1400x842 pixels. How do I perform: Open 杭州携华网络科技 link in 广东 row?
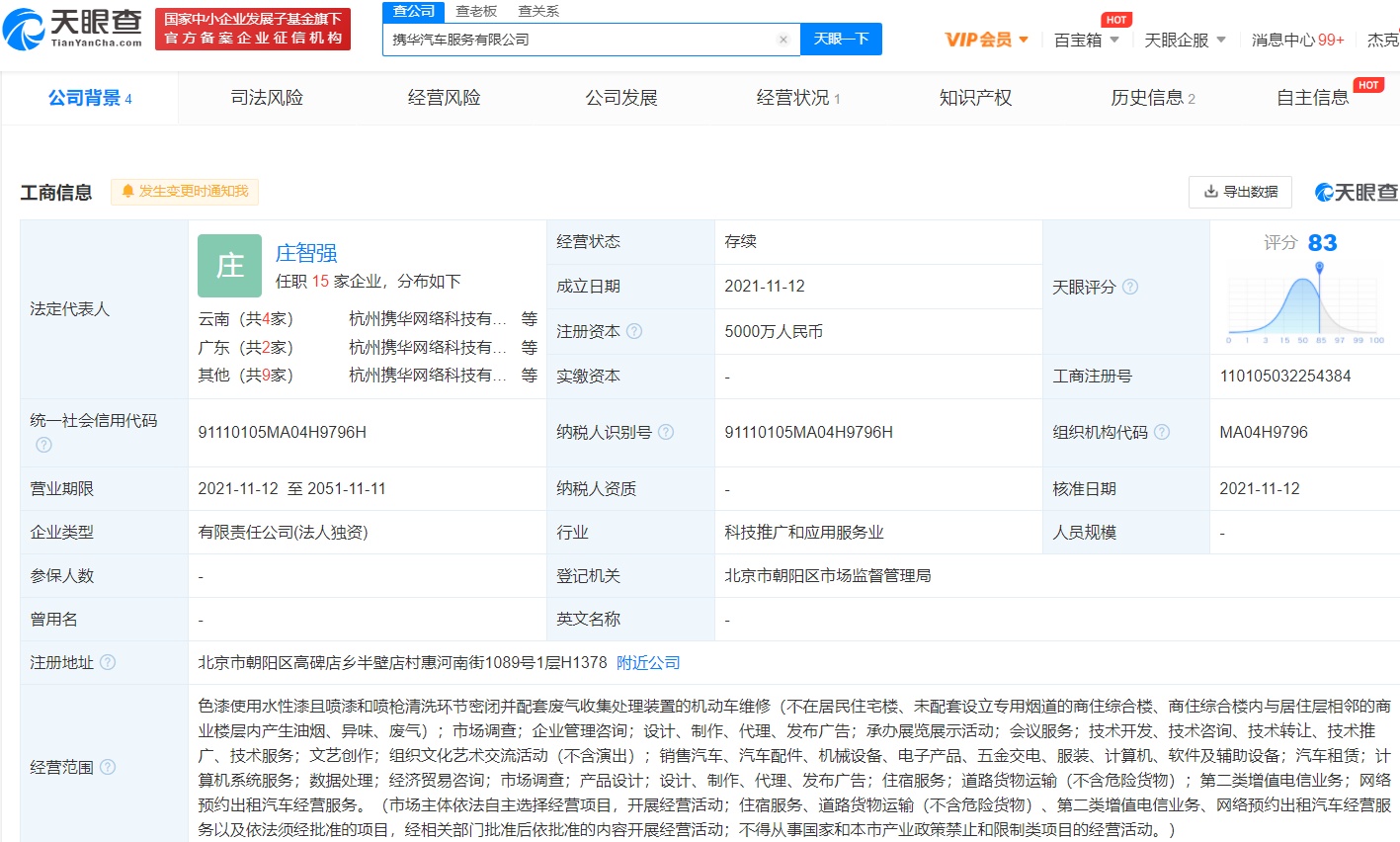428,348
